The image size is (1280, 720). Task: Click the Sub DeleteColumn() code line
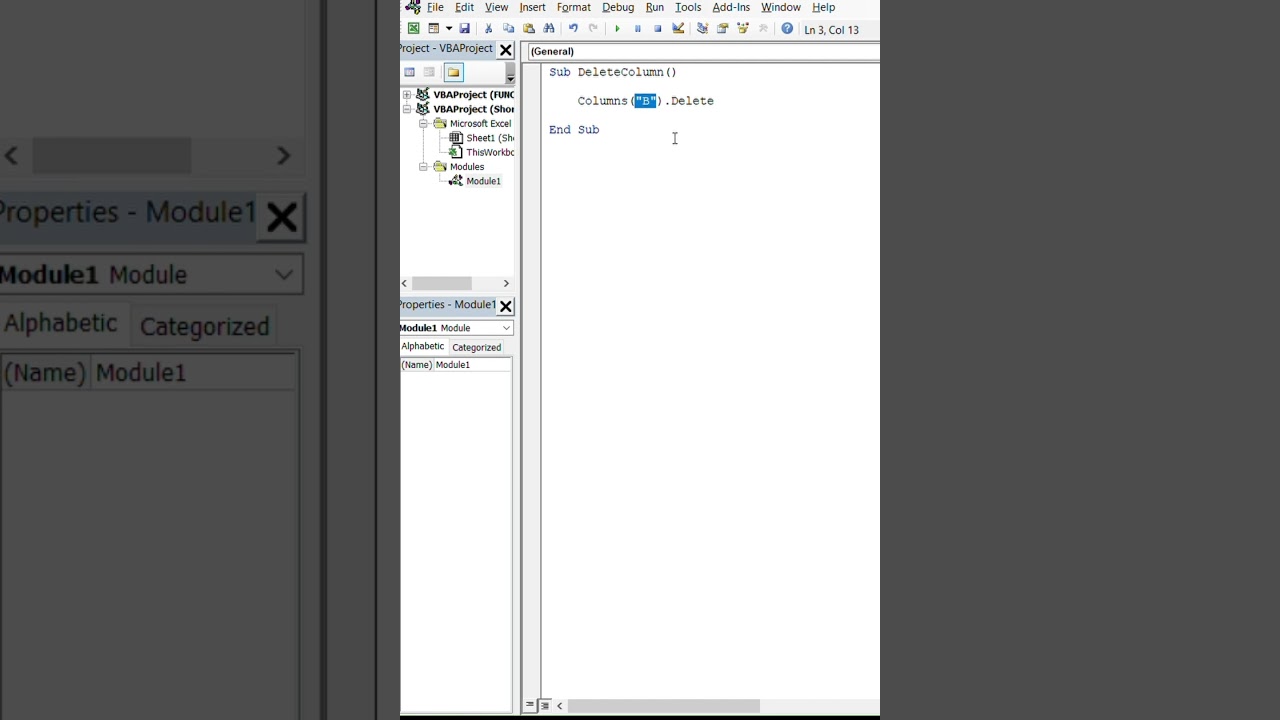(612, 72)
